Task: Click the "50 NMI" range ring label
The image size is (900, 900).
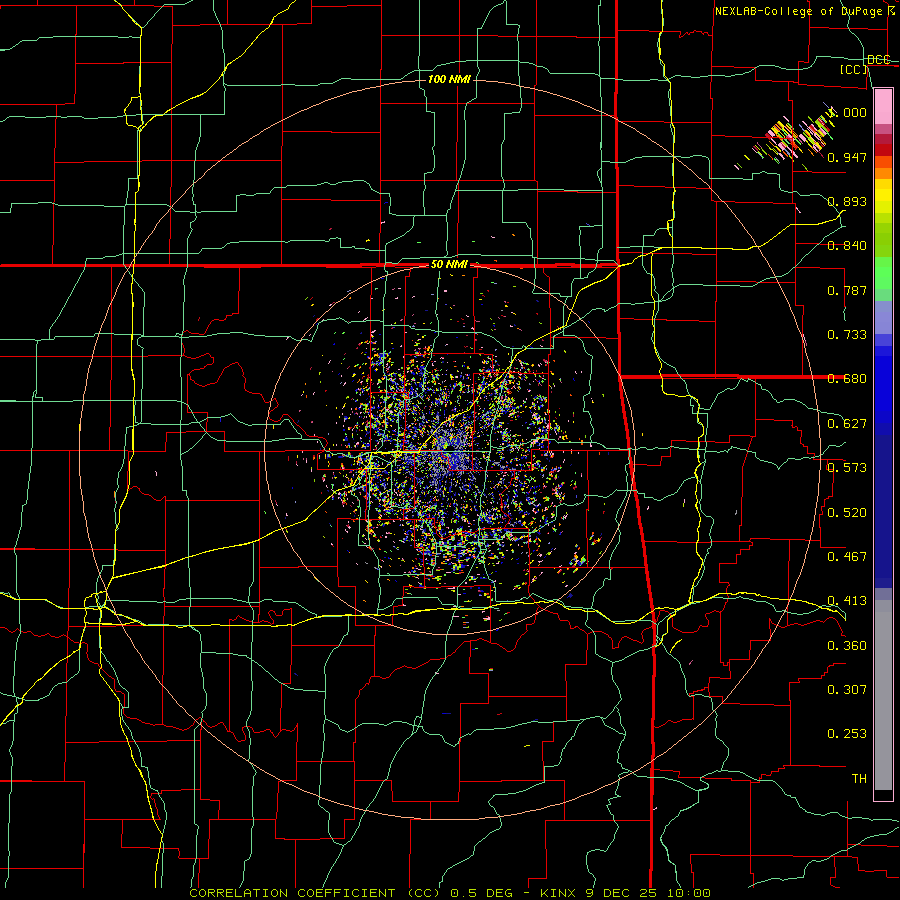Action: (x=449, y=265)
